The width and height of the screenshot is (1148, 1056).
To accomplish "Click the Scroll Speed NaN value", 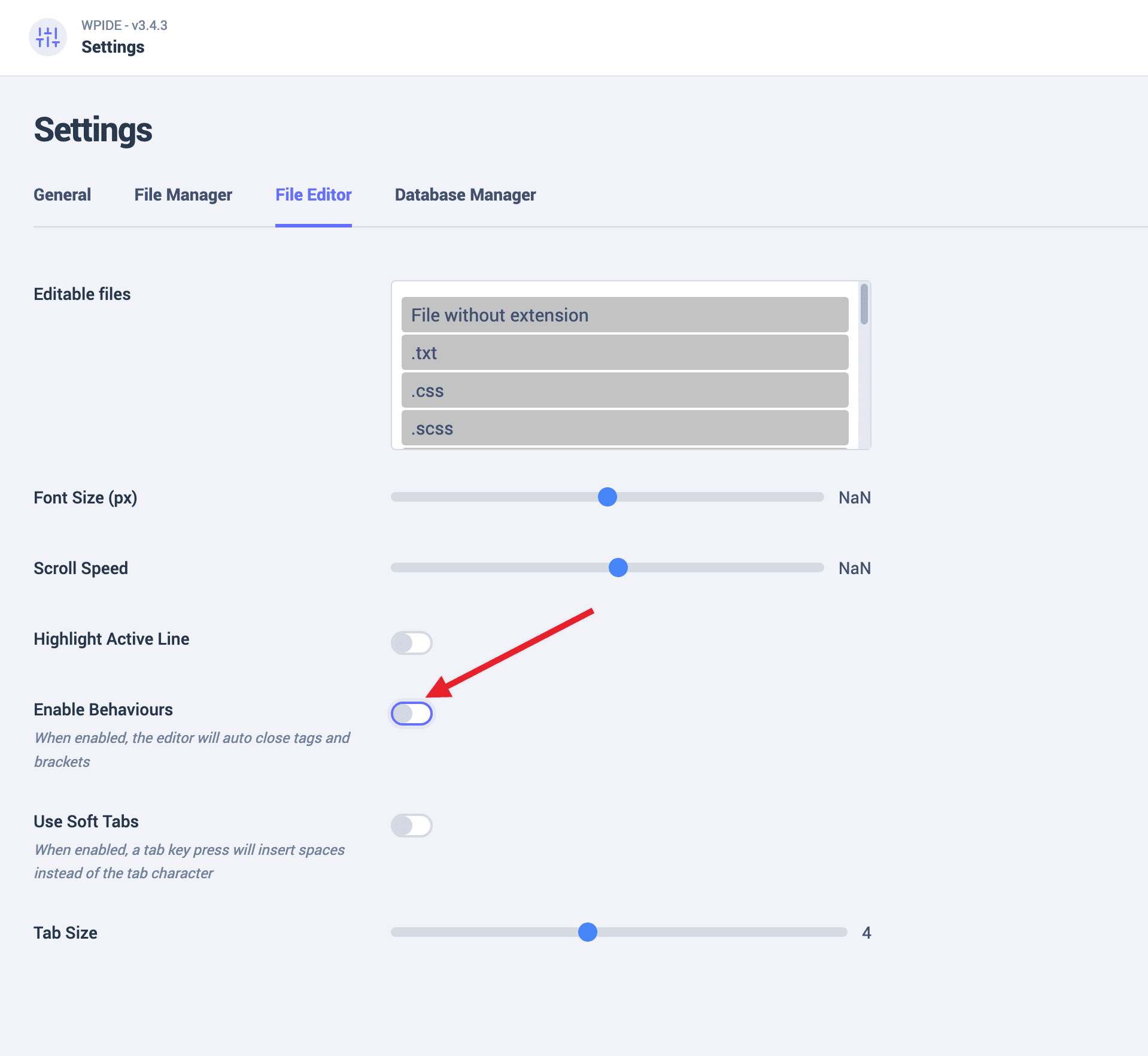I will pos(855,568).
